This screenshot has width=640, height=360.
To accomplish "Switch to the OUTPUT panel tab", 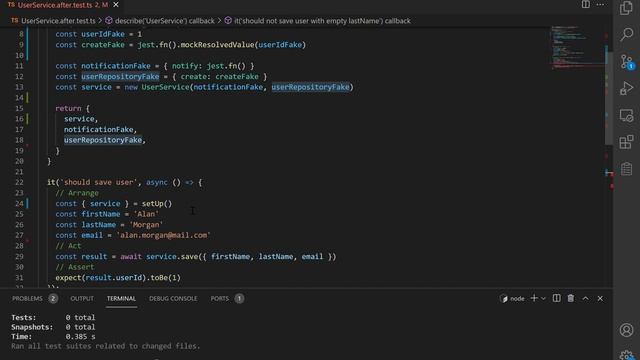I will [82, 298].
